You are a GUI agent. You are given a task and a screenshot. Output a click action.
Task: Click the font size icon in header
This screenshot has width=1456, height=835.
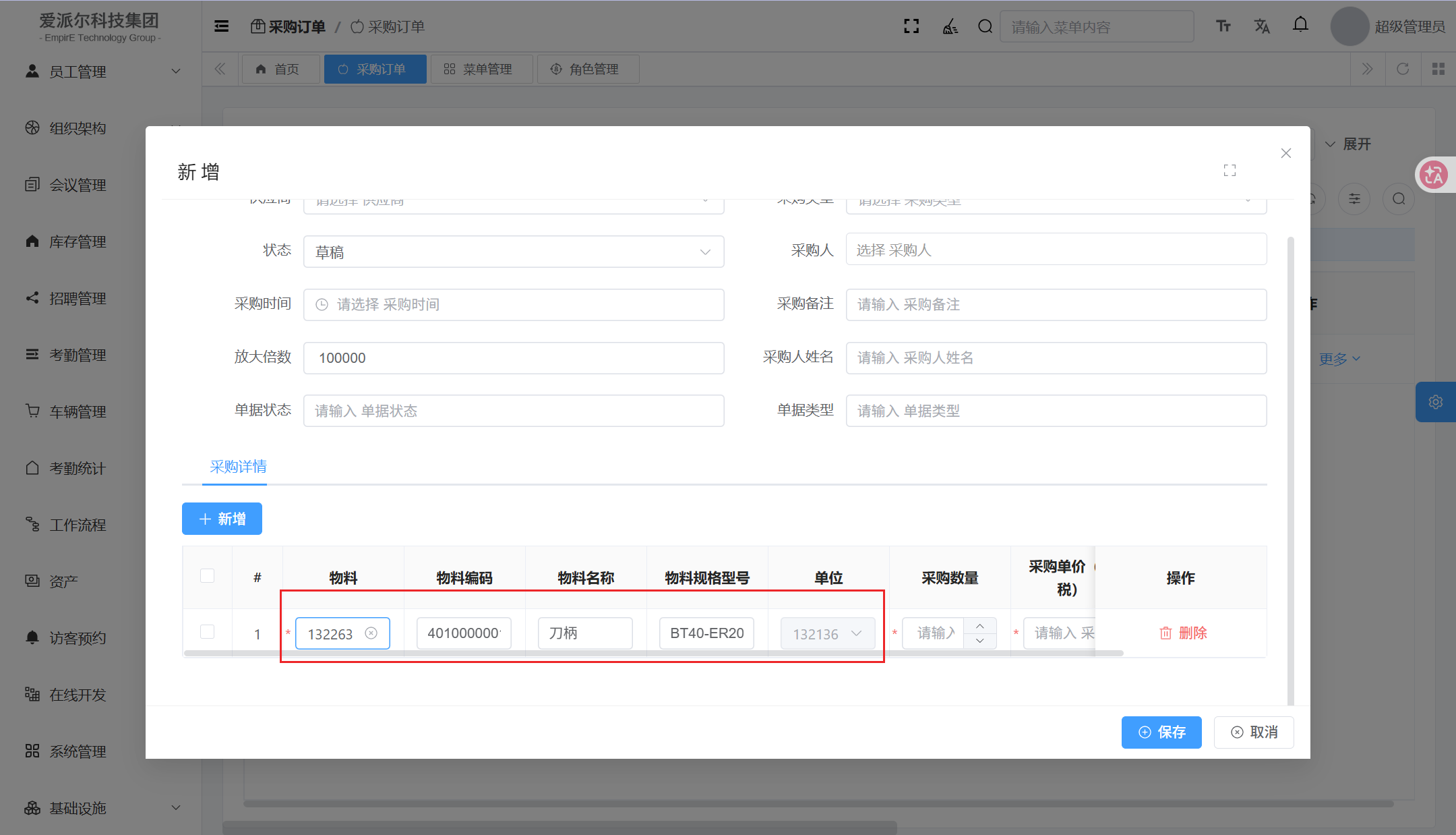[1223, 26]
